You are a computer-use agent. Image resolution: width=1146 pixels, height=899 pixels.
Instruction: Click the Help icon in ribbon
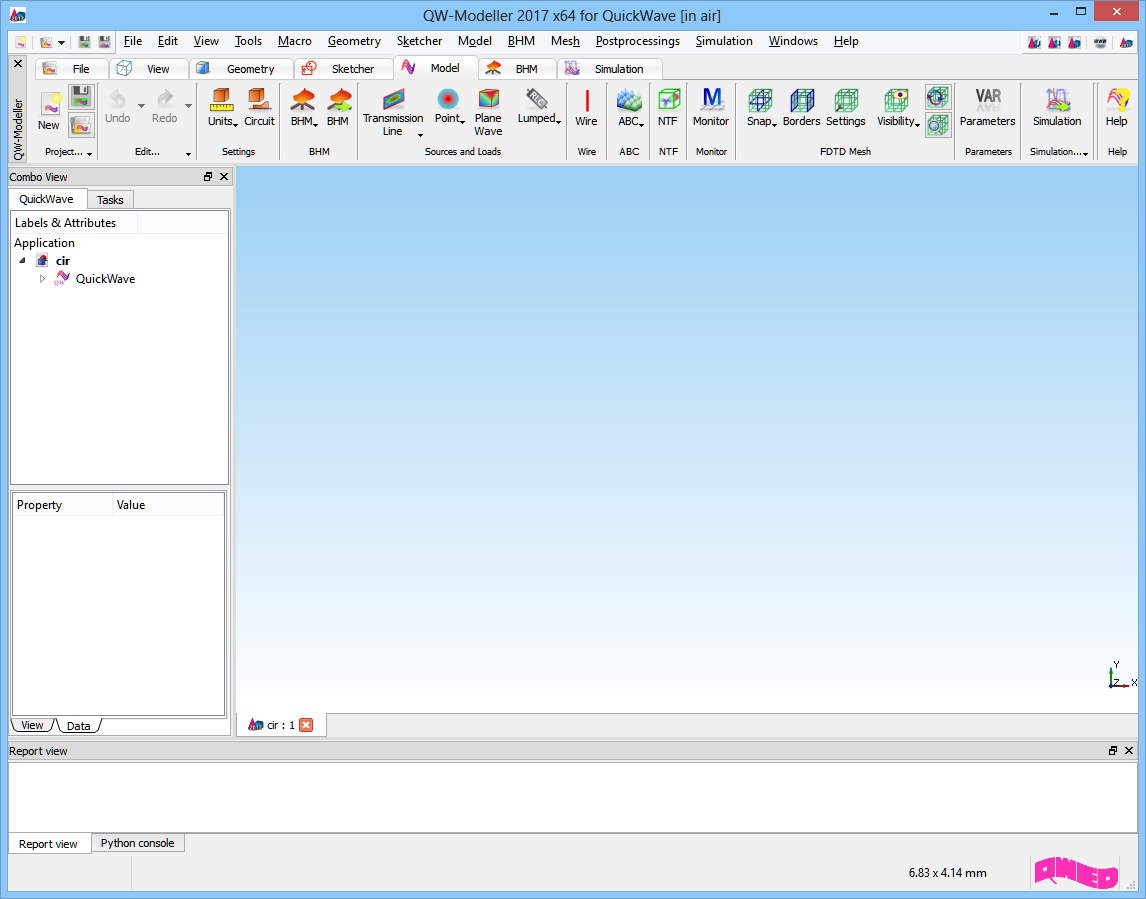1117,107
